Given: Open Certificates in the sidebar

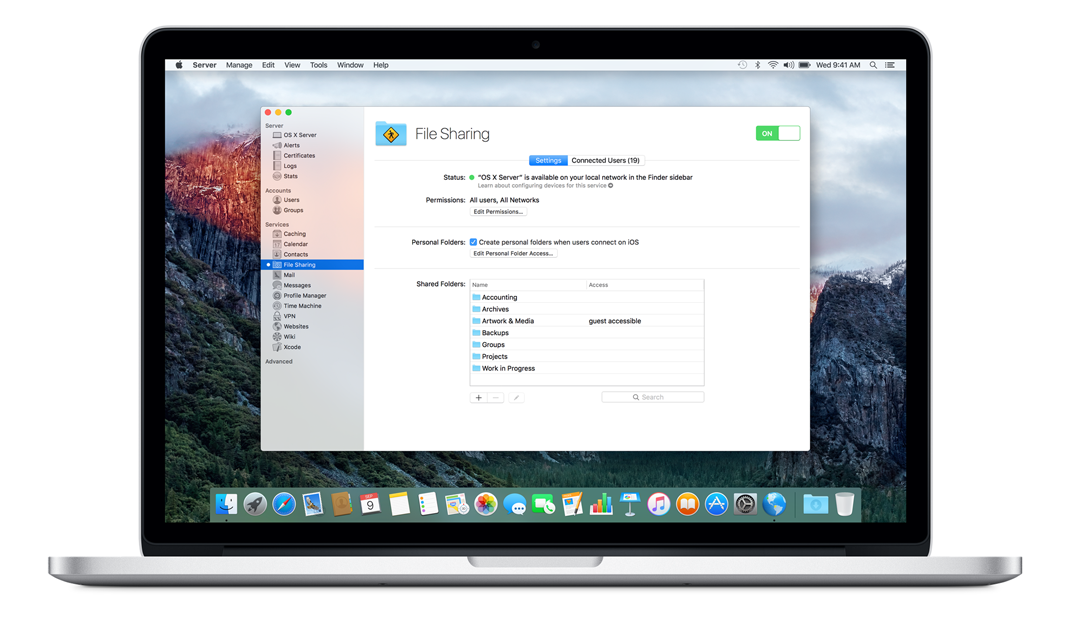Looking at the screenshot, I should point(299,156).
